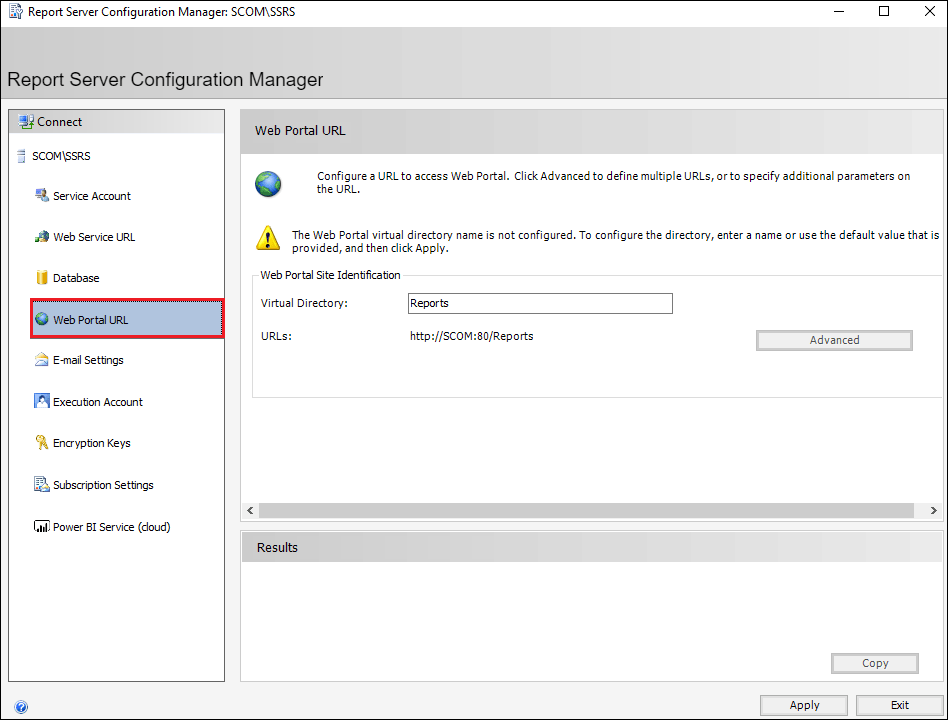948x720 pixels.
Task: Open the Service Account page
Action: (92, 196)
